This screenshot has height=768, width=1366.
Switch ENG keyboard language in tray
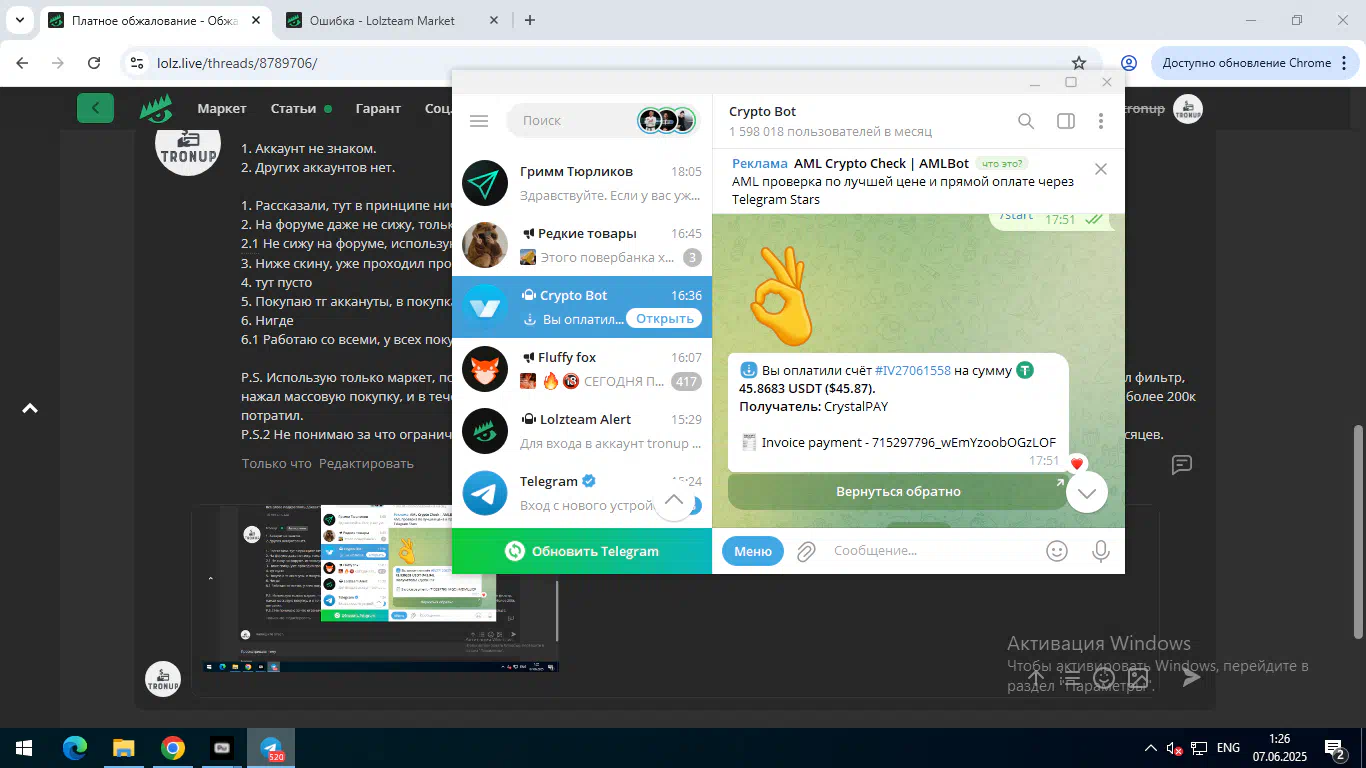[x=1228, y=748]
